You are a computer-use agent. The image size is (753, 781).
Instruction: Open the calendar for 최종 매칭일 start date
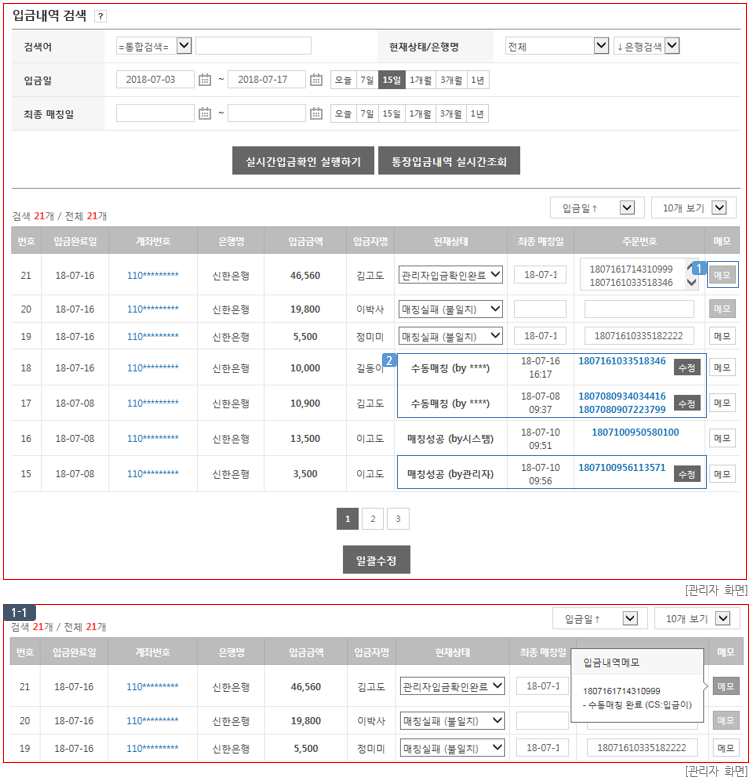205,113
